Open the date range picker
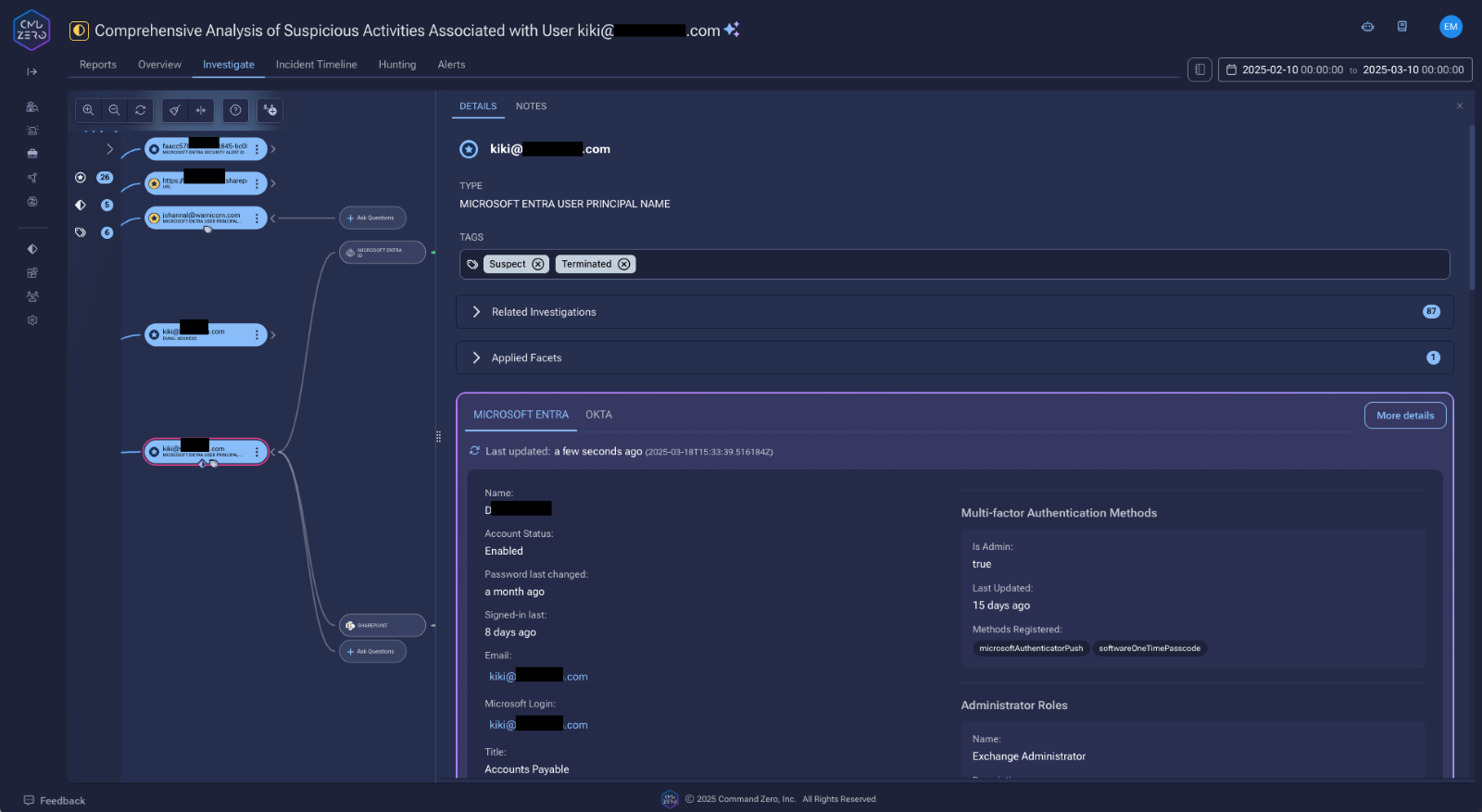The image size is (1482, 812). pos(1345,69)
